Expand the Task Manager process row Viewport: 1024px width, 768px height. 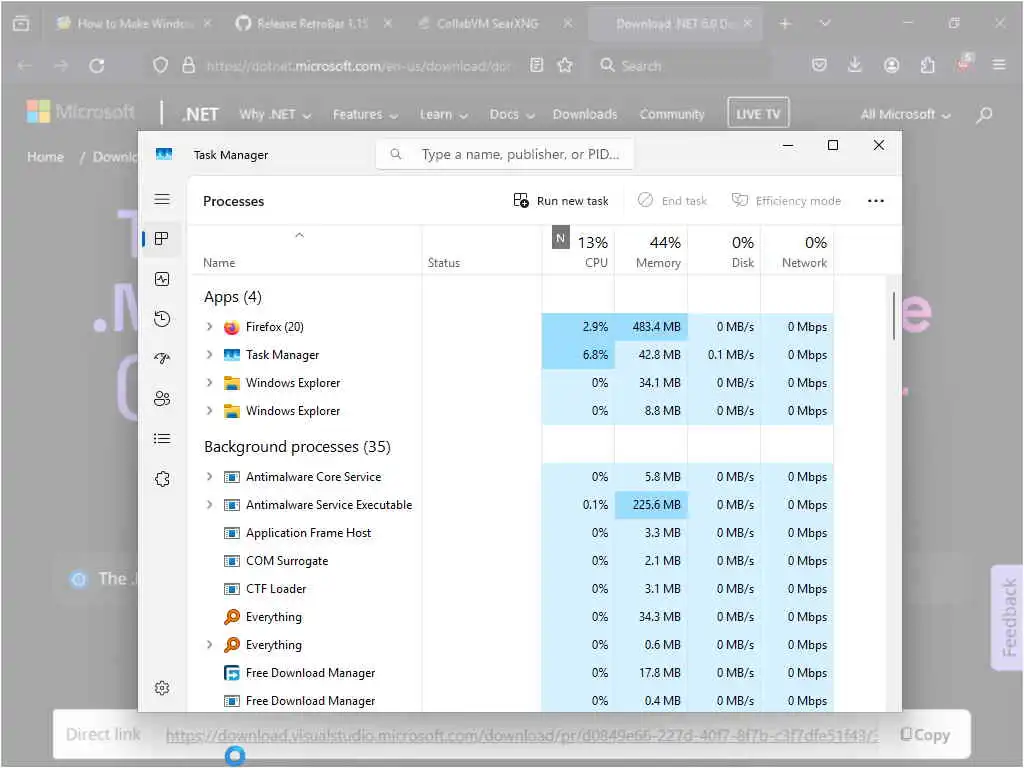tap(209, 355)
